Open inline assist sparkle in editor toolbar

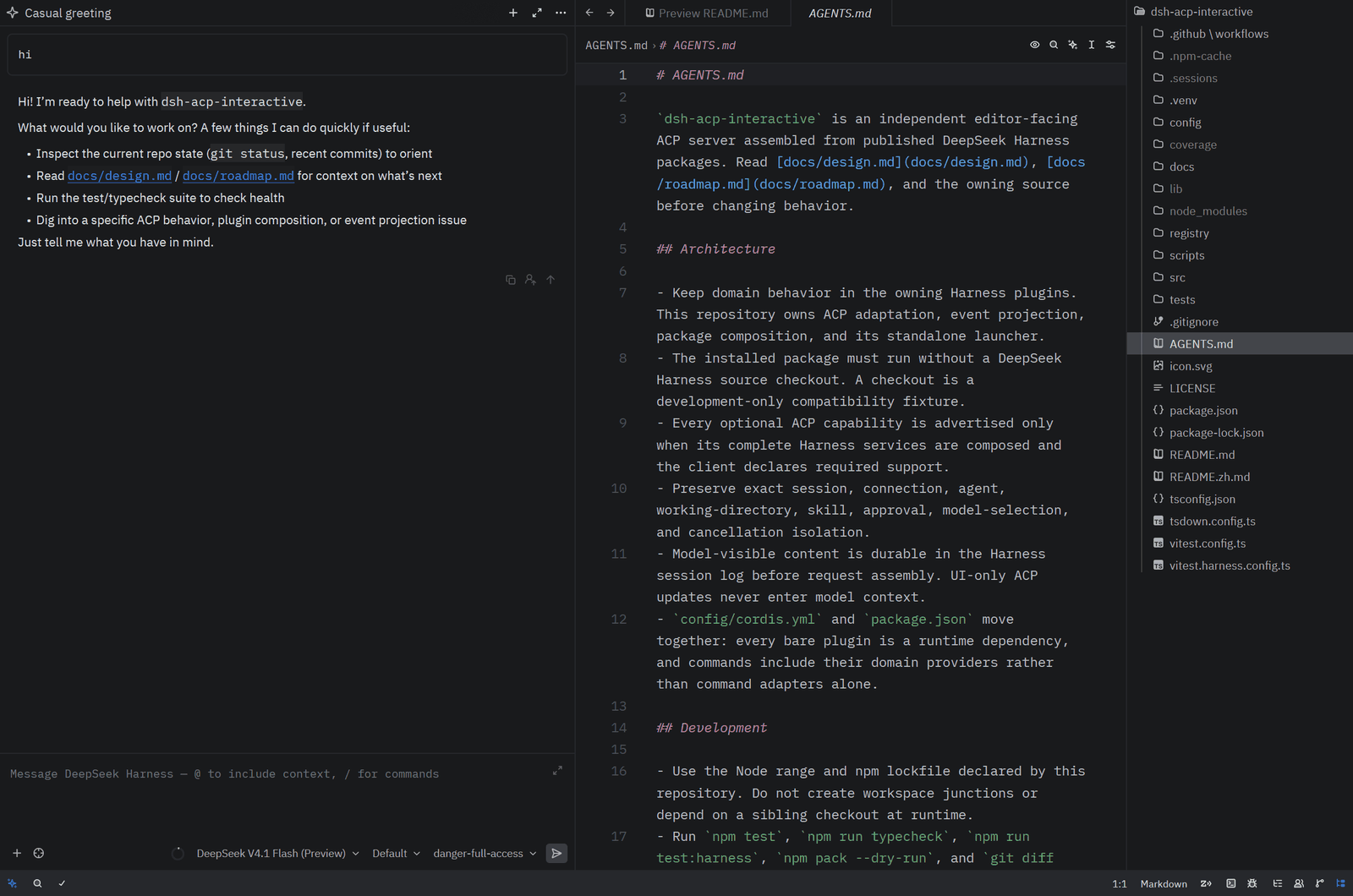click(1072, 45)
